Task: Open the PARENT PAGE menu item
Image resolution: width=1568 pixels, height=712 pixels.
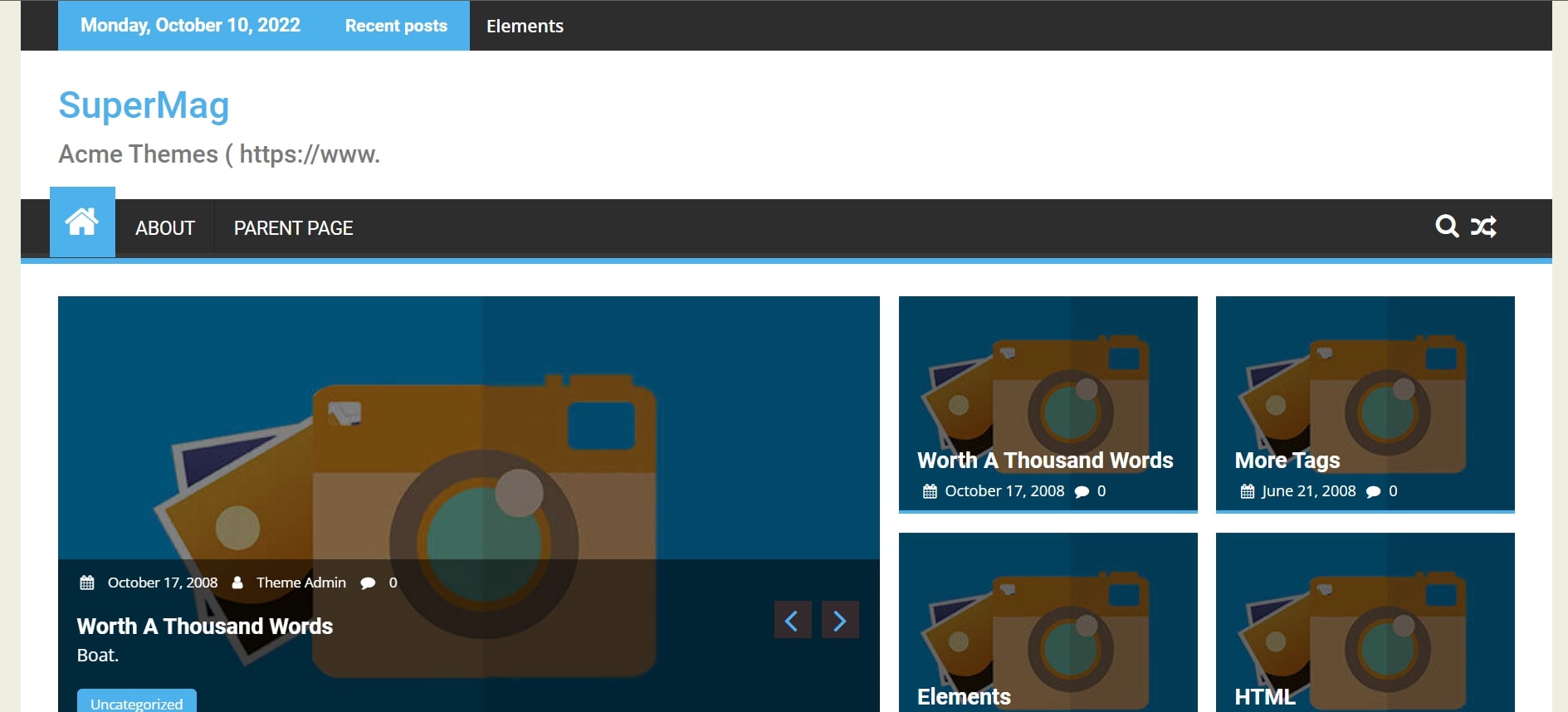Action: [x=294, y=228]
